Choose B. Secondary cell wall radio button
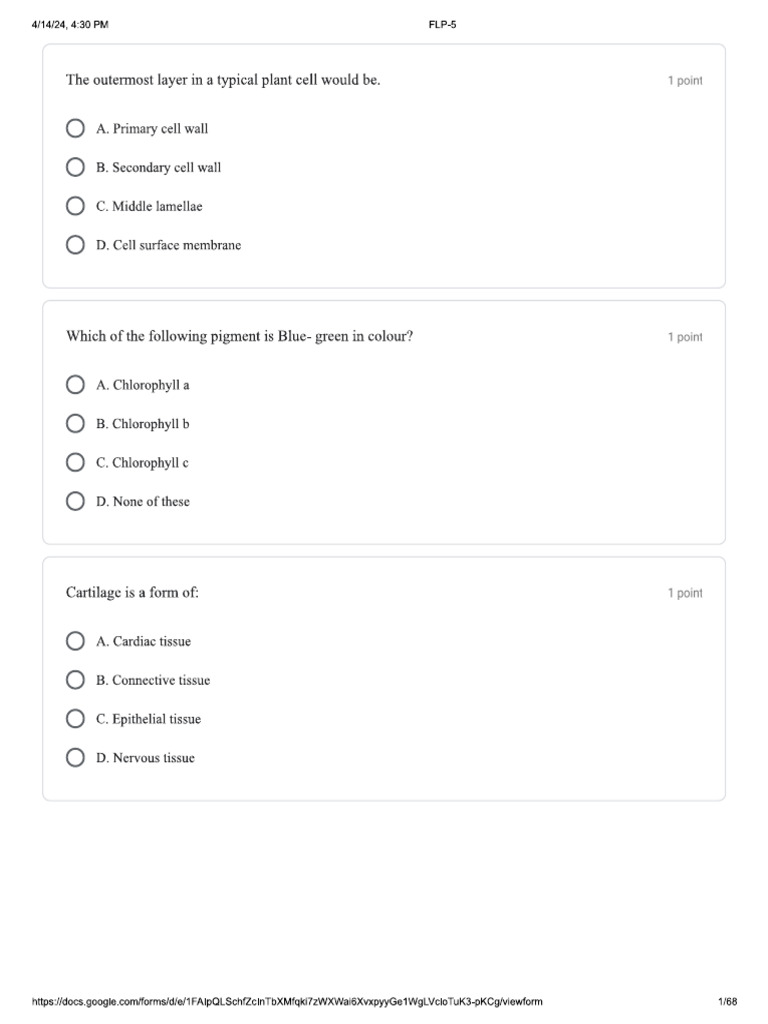Viewport: 768px width, 1024px height. click(76, 168)
